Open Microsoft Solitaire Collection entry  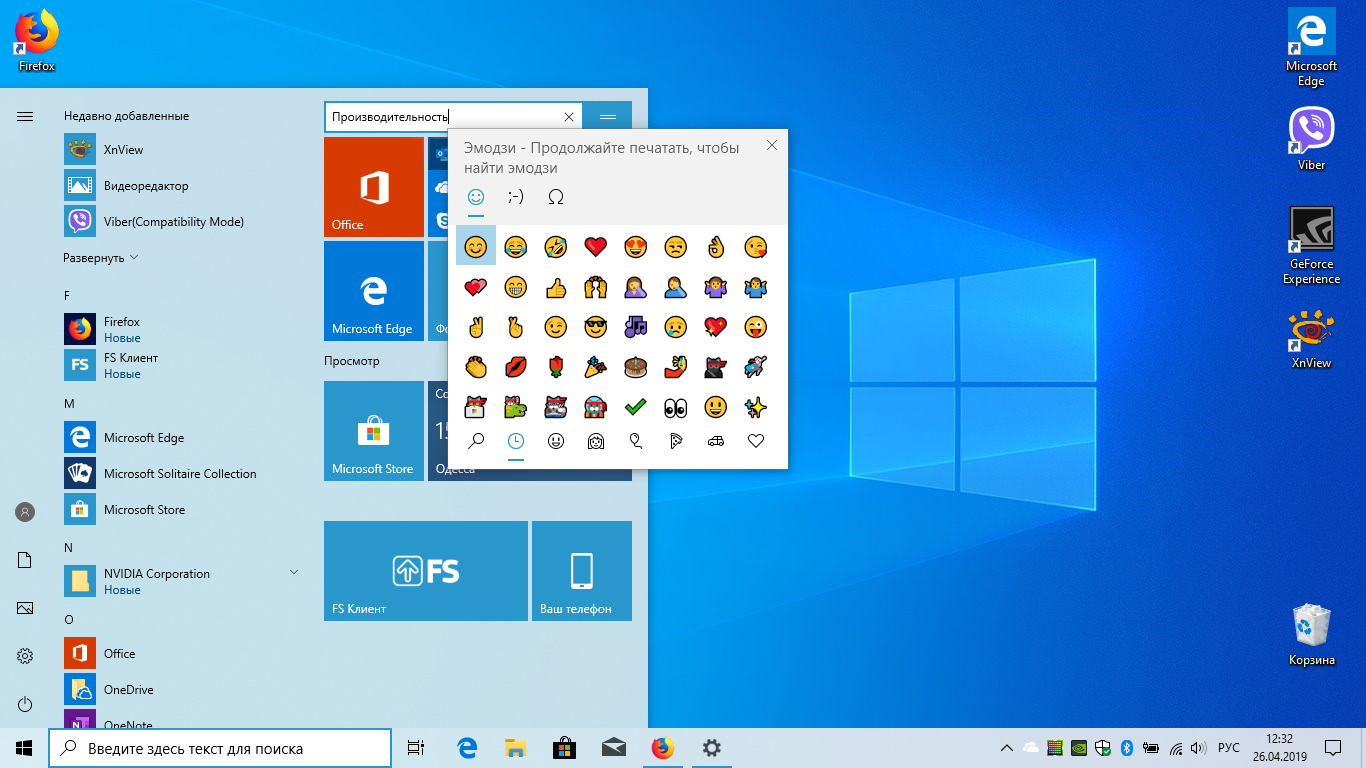tap(182, 474)
